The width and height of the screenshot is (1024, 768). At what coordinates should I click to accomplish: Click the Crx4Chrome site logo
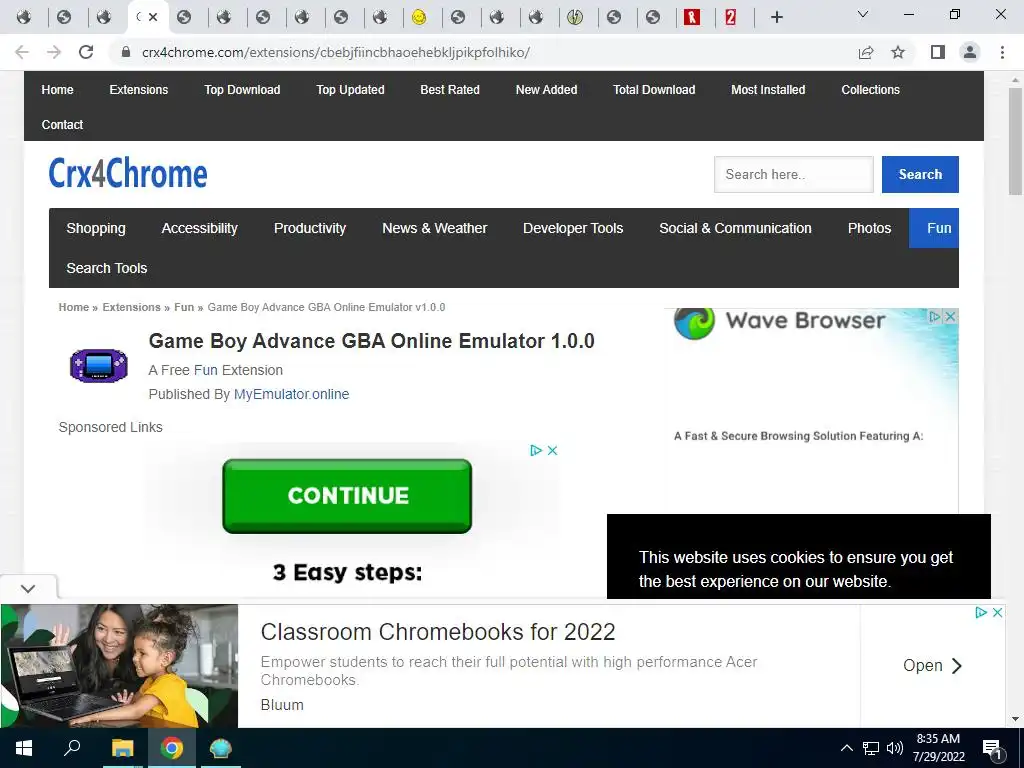pos(127,174)
